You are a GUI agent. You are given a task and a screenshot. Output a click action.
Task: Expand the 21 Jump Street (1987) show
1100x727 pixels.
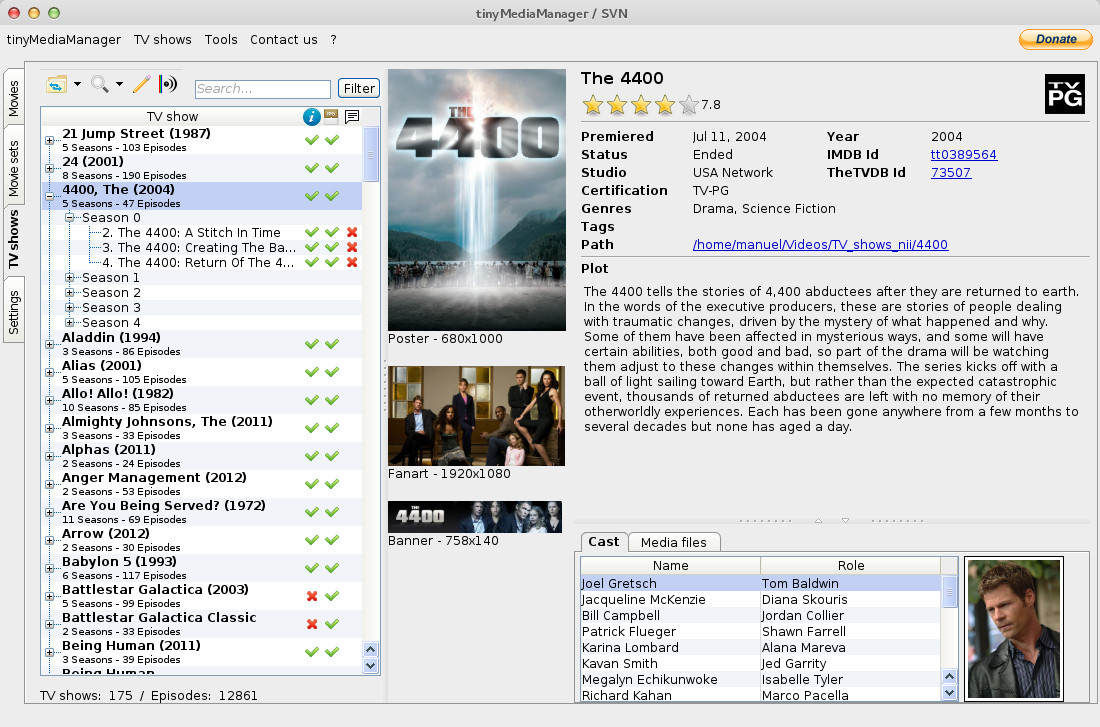click(x=50, y=140)
